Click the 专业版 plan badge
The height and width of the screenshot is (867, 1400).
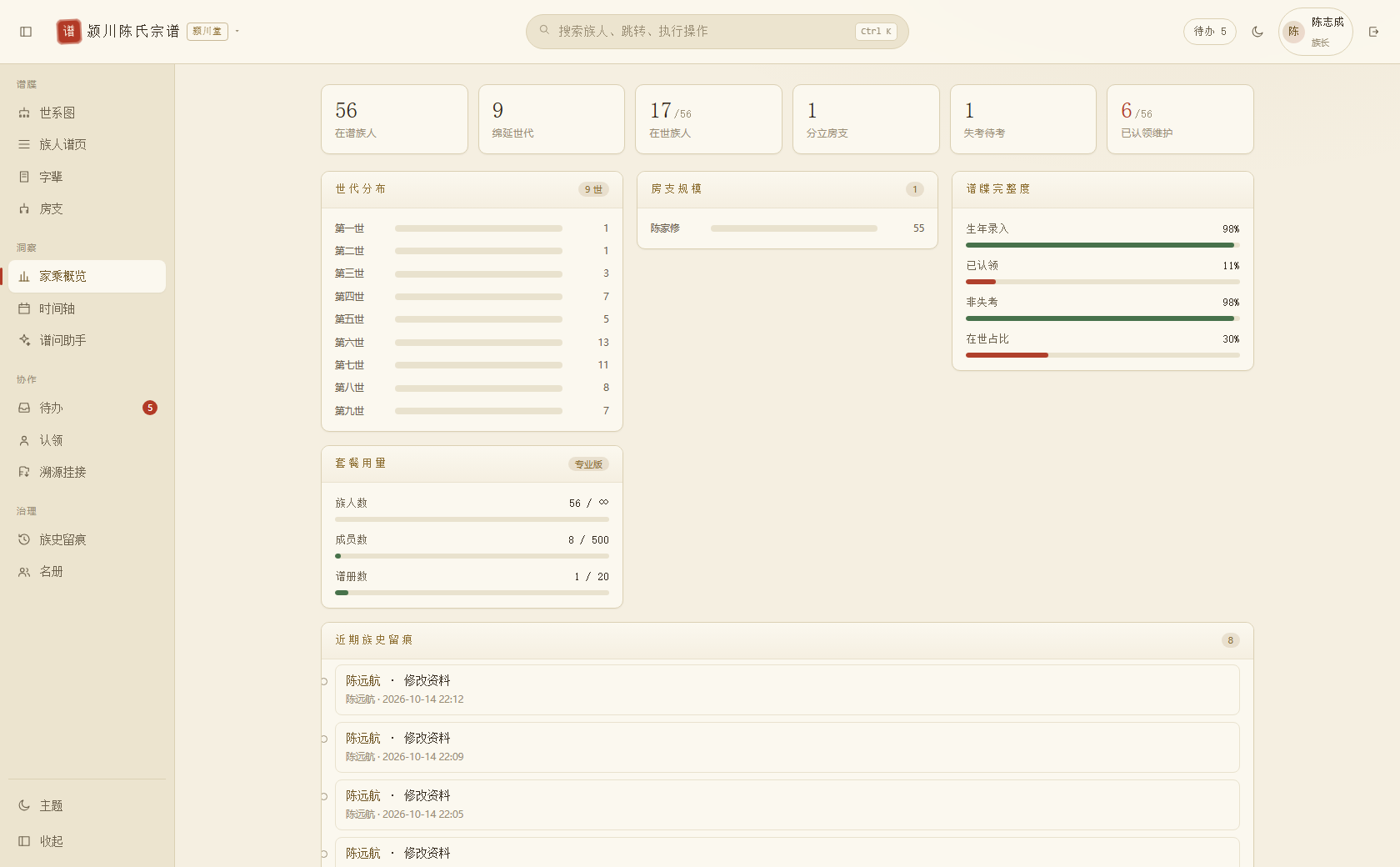tap(588, 464)
